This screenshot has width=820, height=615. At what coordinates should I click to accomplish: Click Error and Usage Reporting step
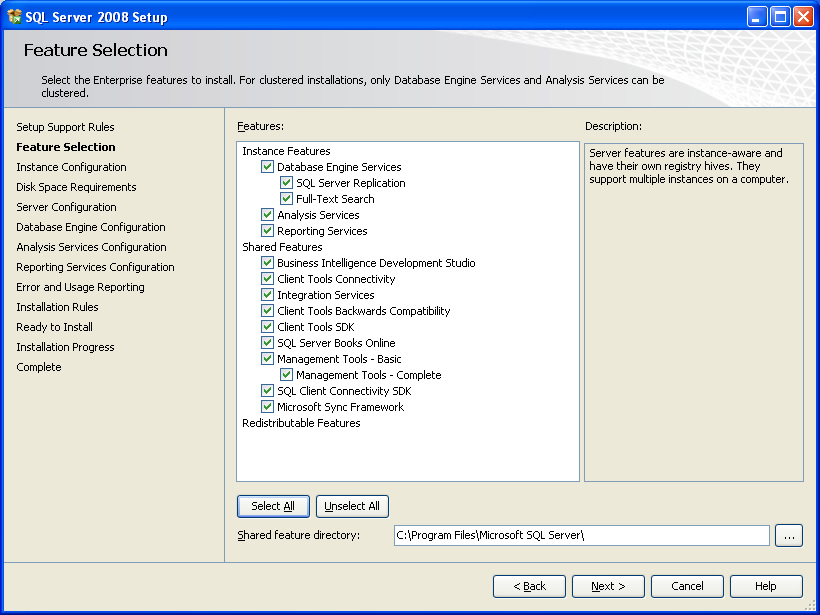tap(81, 287)
